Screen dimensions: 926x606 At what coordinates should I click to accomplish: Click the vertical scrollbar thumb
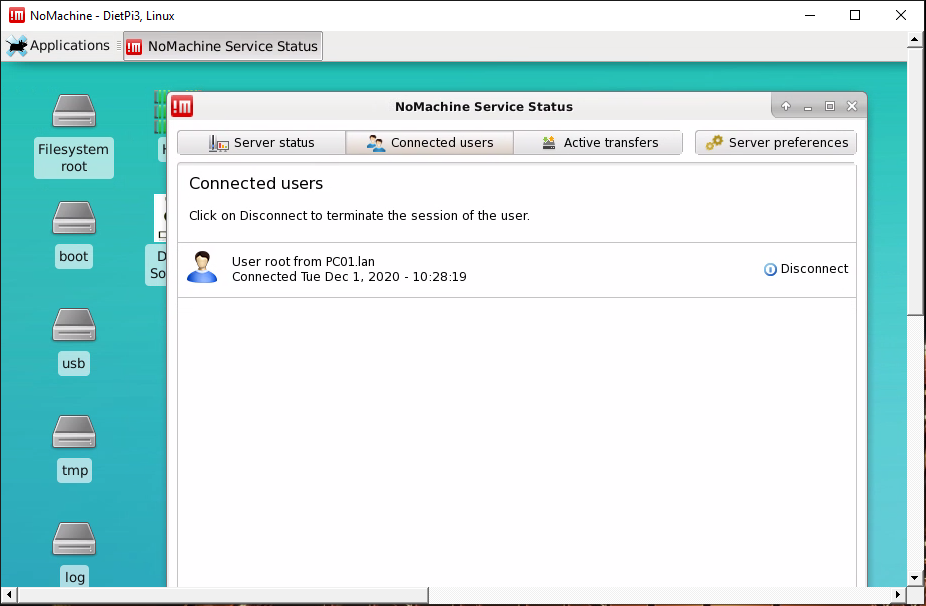914,182
